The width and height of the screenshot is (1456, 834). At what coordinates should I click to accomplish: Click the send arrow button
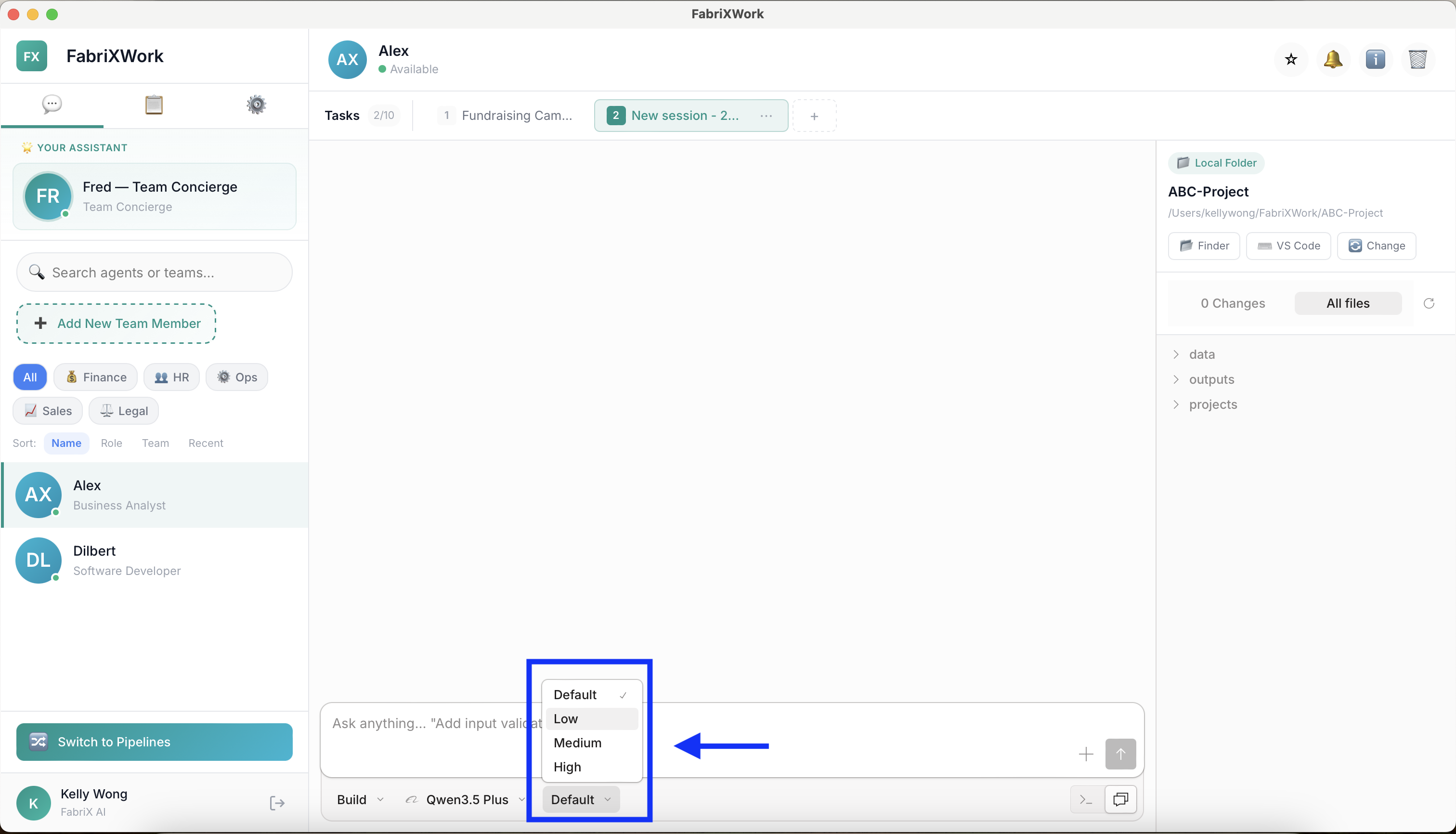[1120, 754]
